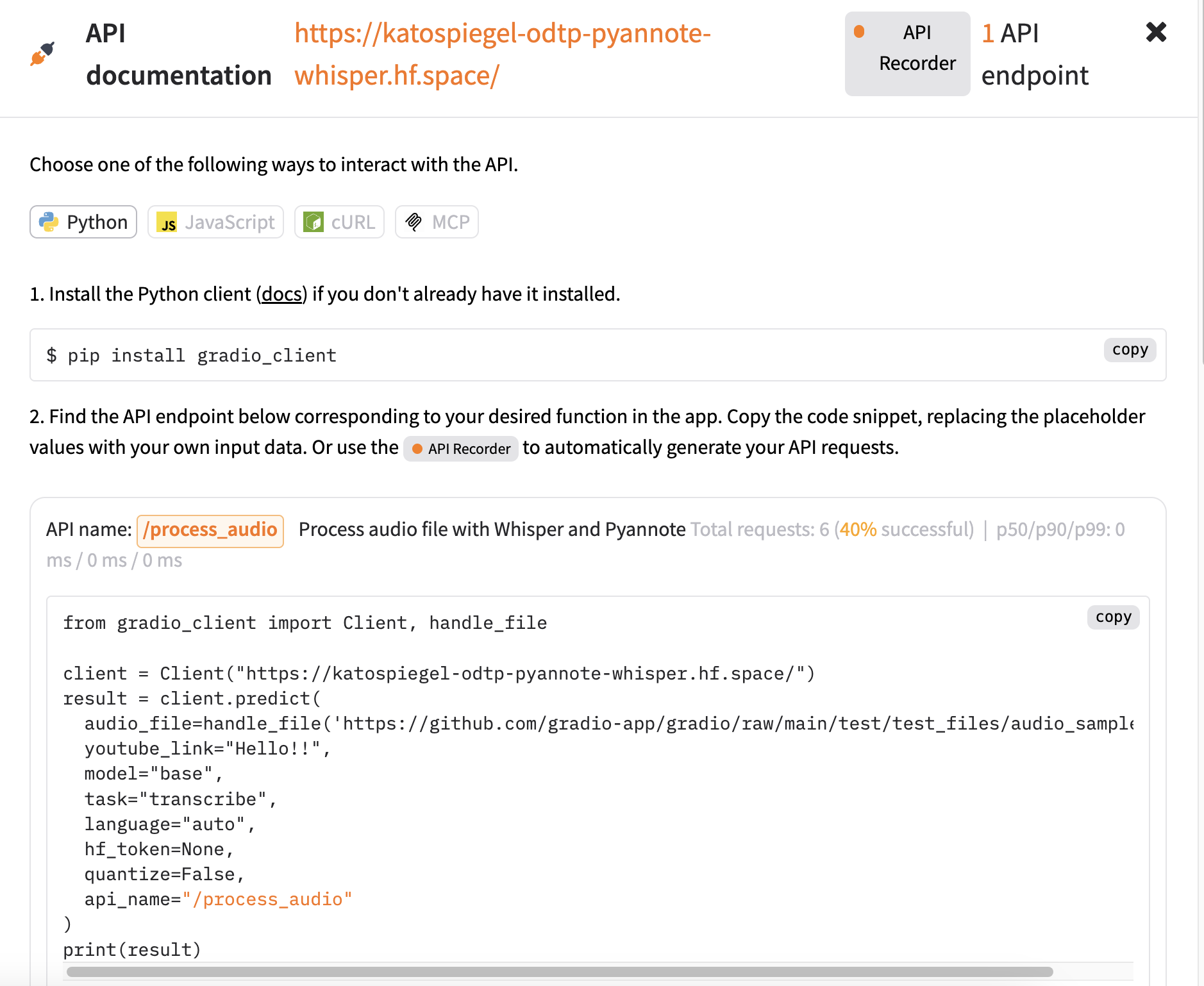Click the plug icon next to API documentation
Screen dimensions: 1204x986
click(44, 54)
